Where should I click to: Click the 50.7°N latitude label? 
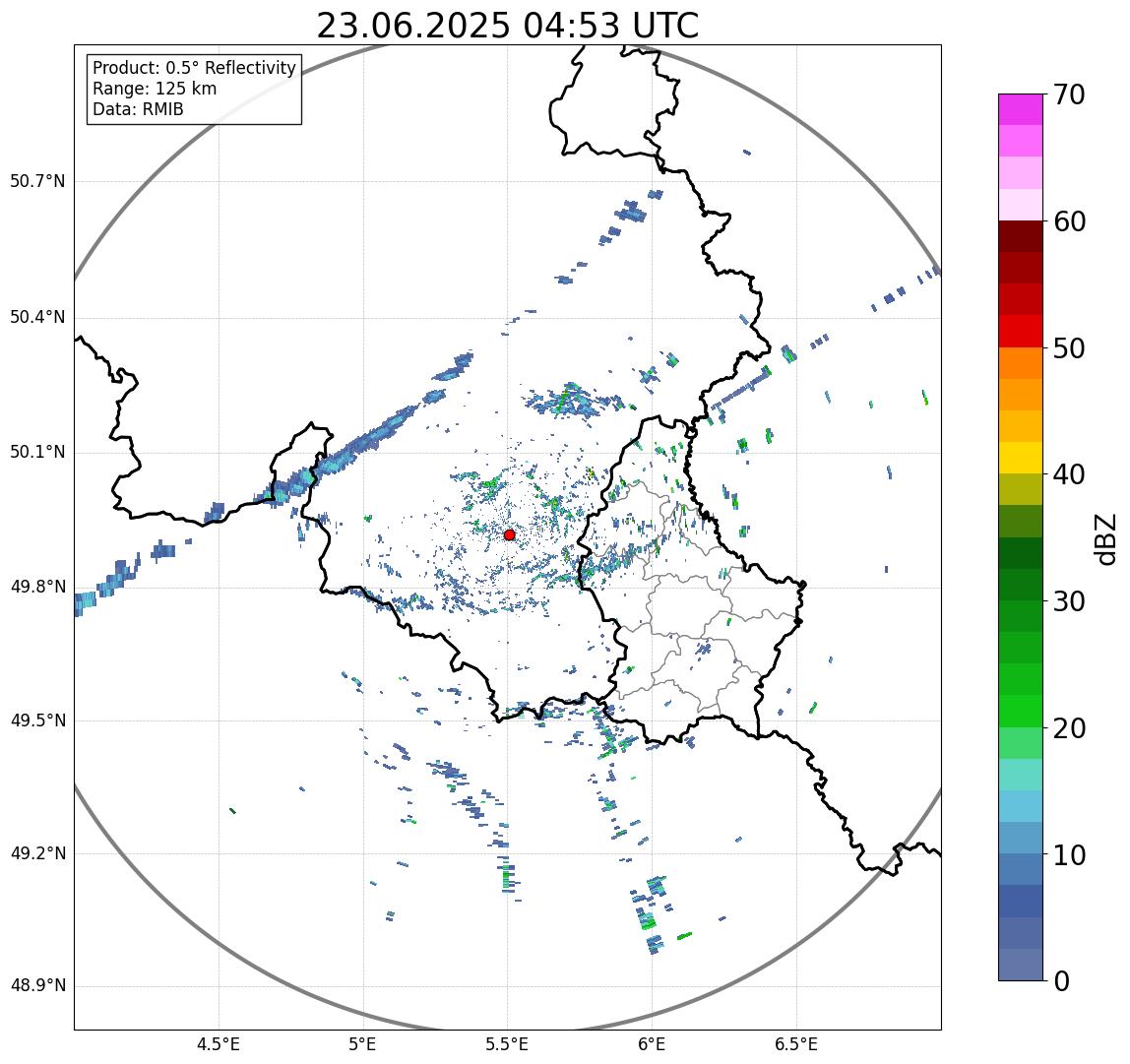coord(37,181)
